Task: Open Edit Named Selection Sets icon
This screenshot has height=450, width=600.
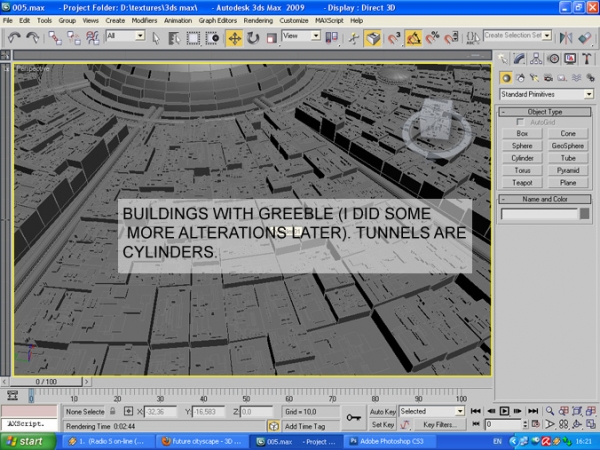Action: point(473,38)
